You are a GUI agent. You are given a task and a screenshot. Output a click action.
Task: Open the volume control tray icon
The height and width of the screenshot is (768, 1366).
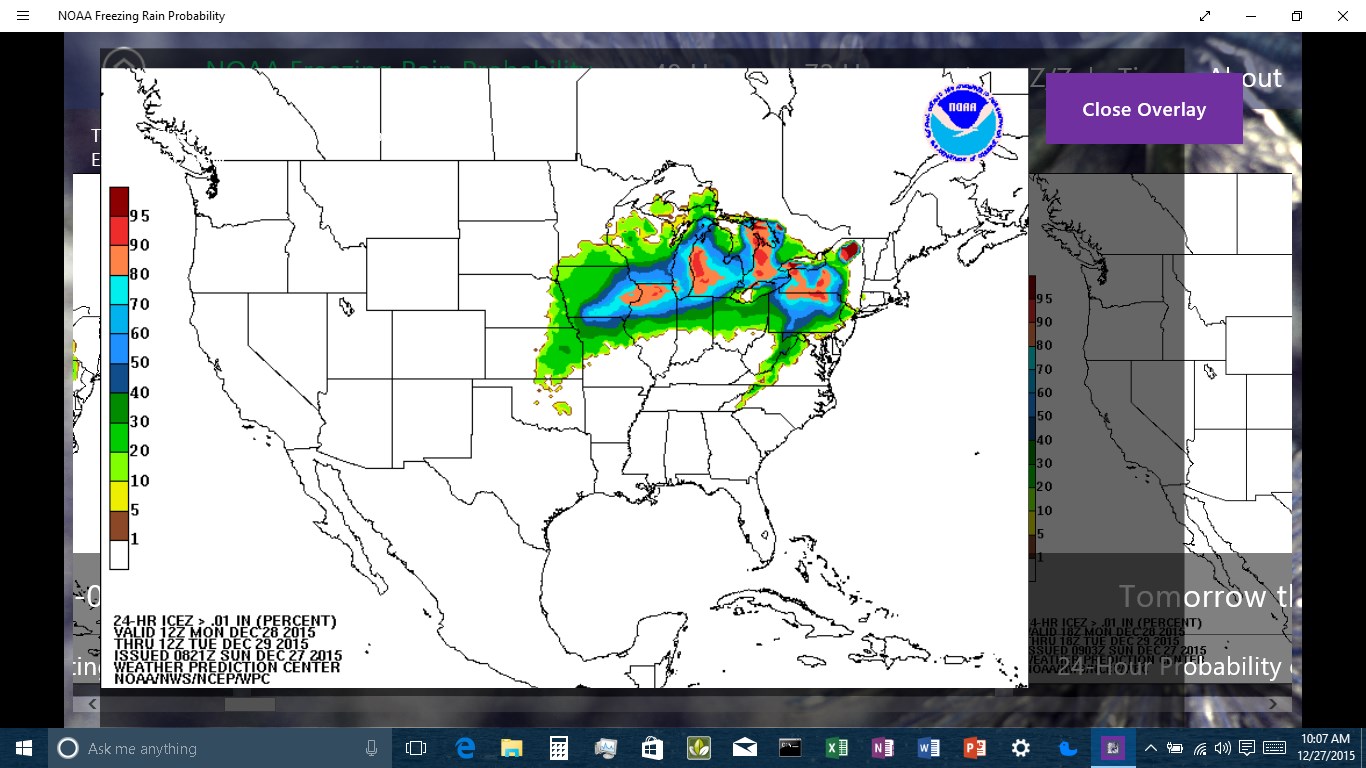tap(1222, 748)
